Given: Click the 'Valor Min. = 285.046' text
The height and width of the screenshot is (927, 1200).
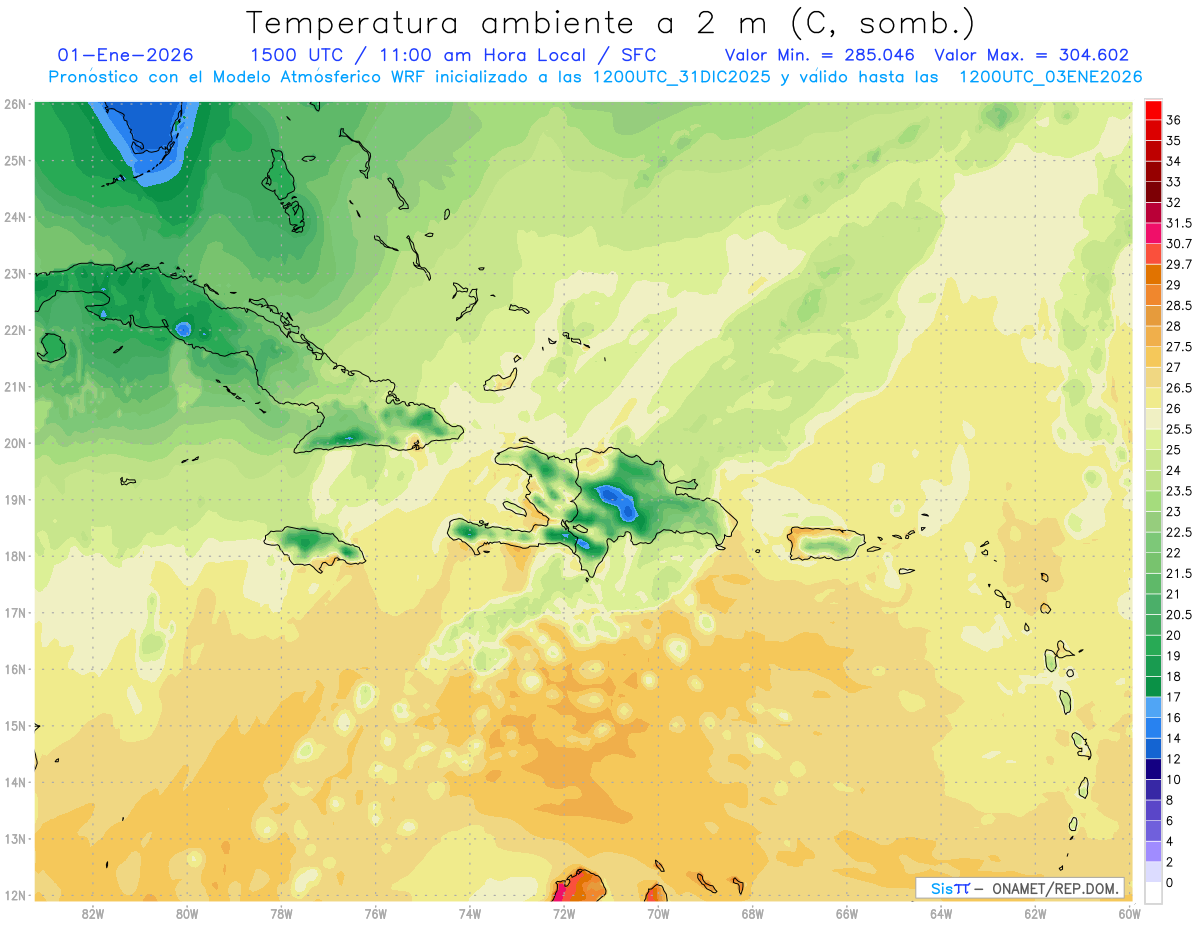Looking at the screenshot, I should coord(820,55).
